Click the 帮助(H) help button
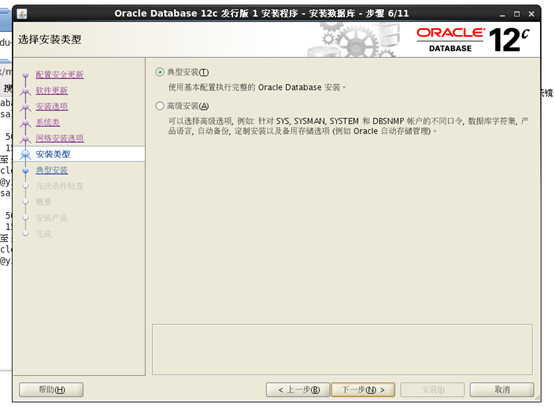This screenshot has width=554, height=407. pos(52,390)
